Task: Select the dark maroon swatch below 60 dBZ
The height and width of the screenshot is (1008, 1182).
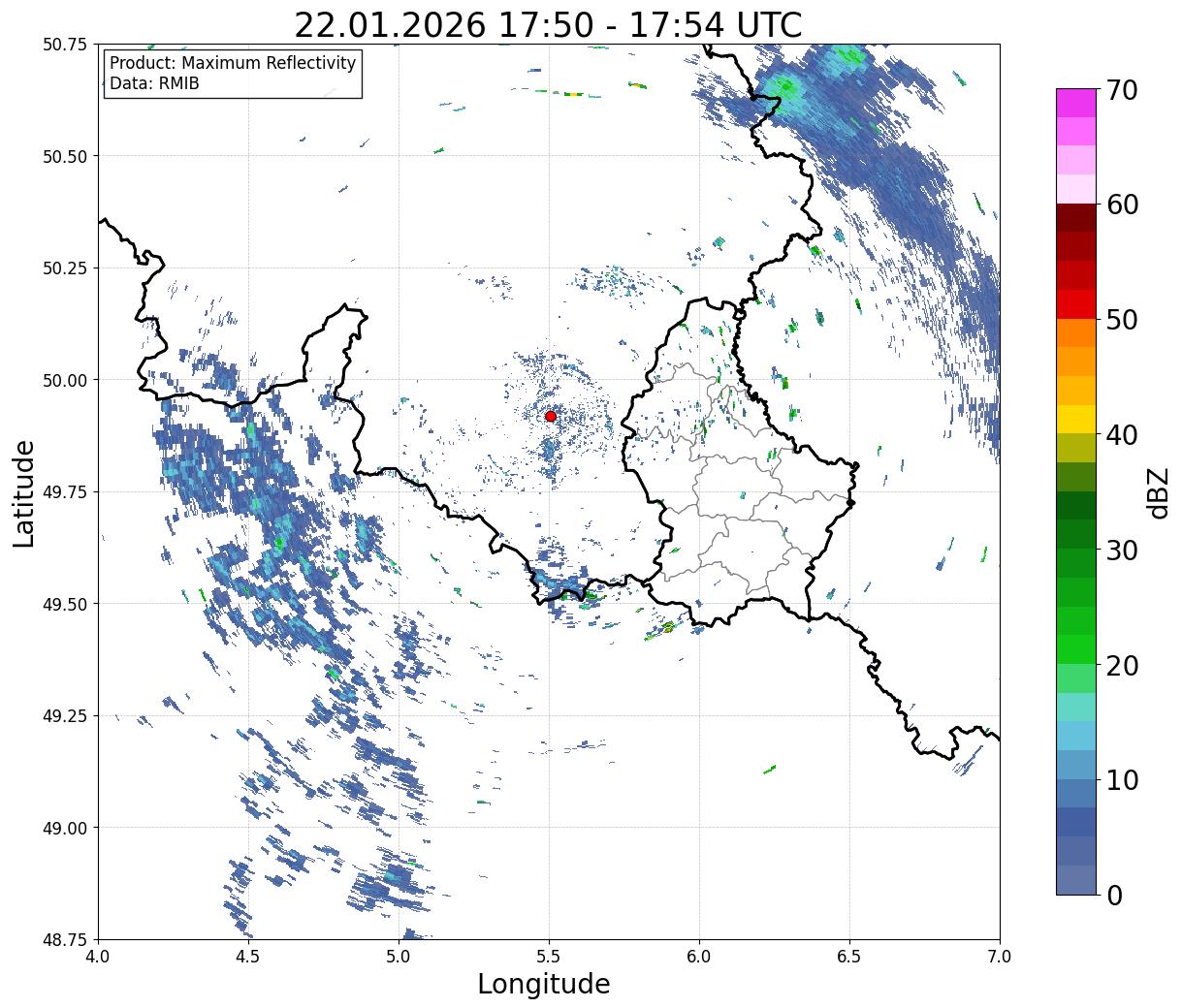Action: (1076, 218)
